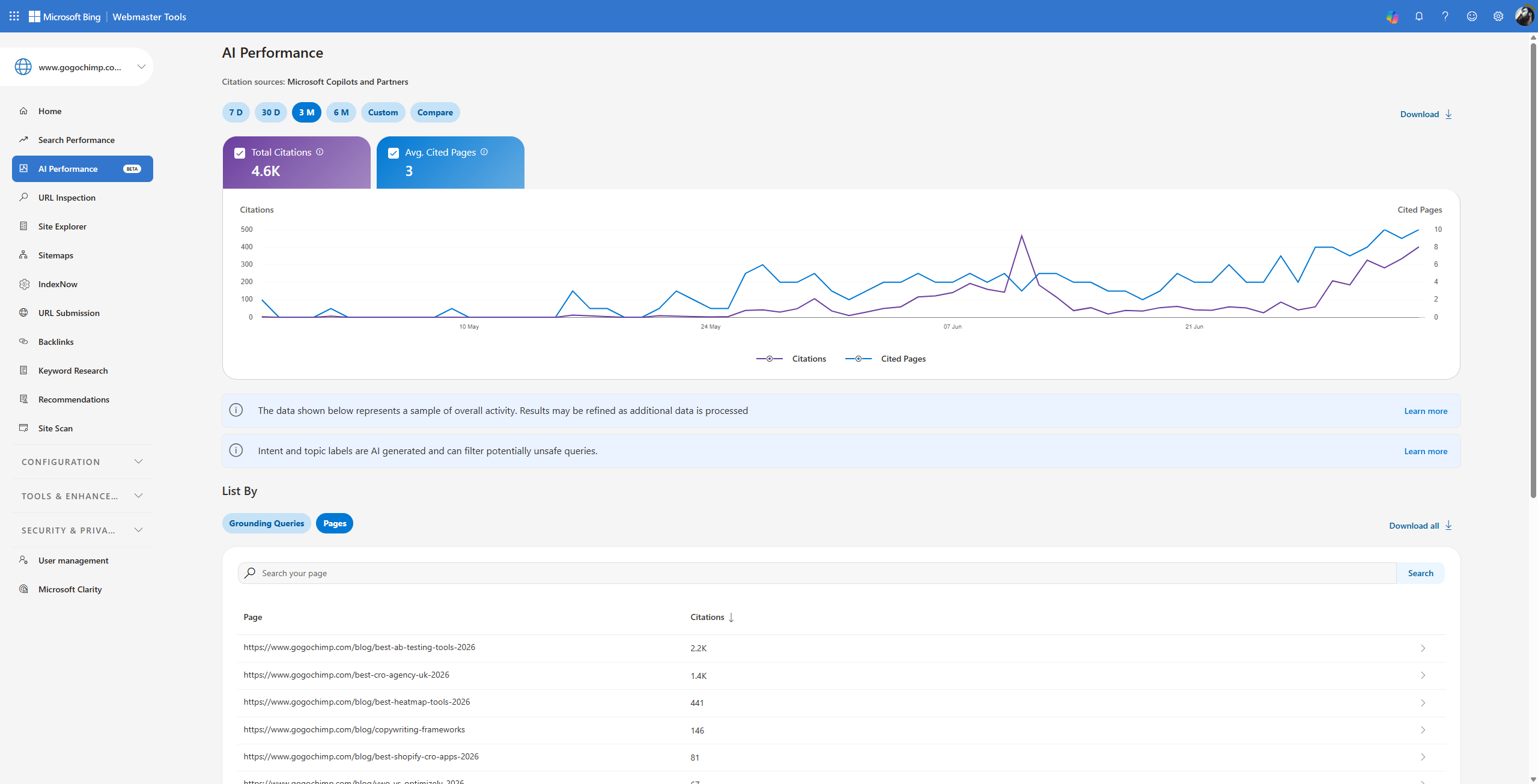Switch to Pages list
This screenshot has height=784, width=1538.
click(335, 523)
